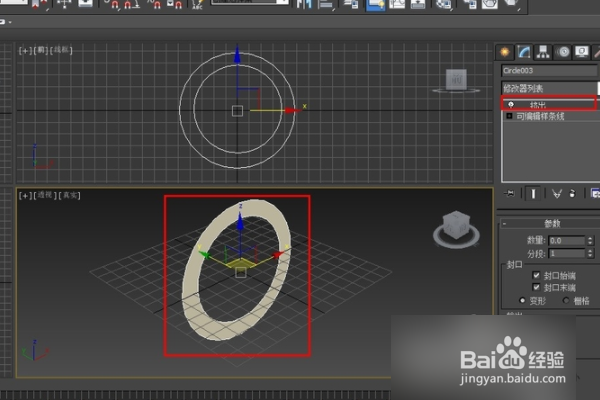
Task: Uncheck the 封口末端 checkbox
Action: click(536, 287)
